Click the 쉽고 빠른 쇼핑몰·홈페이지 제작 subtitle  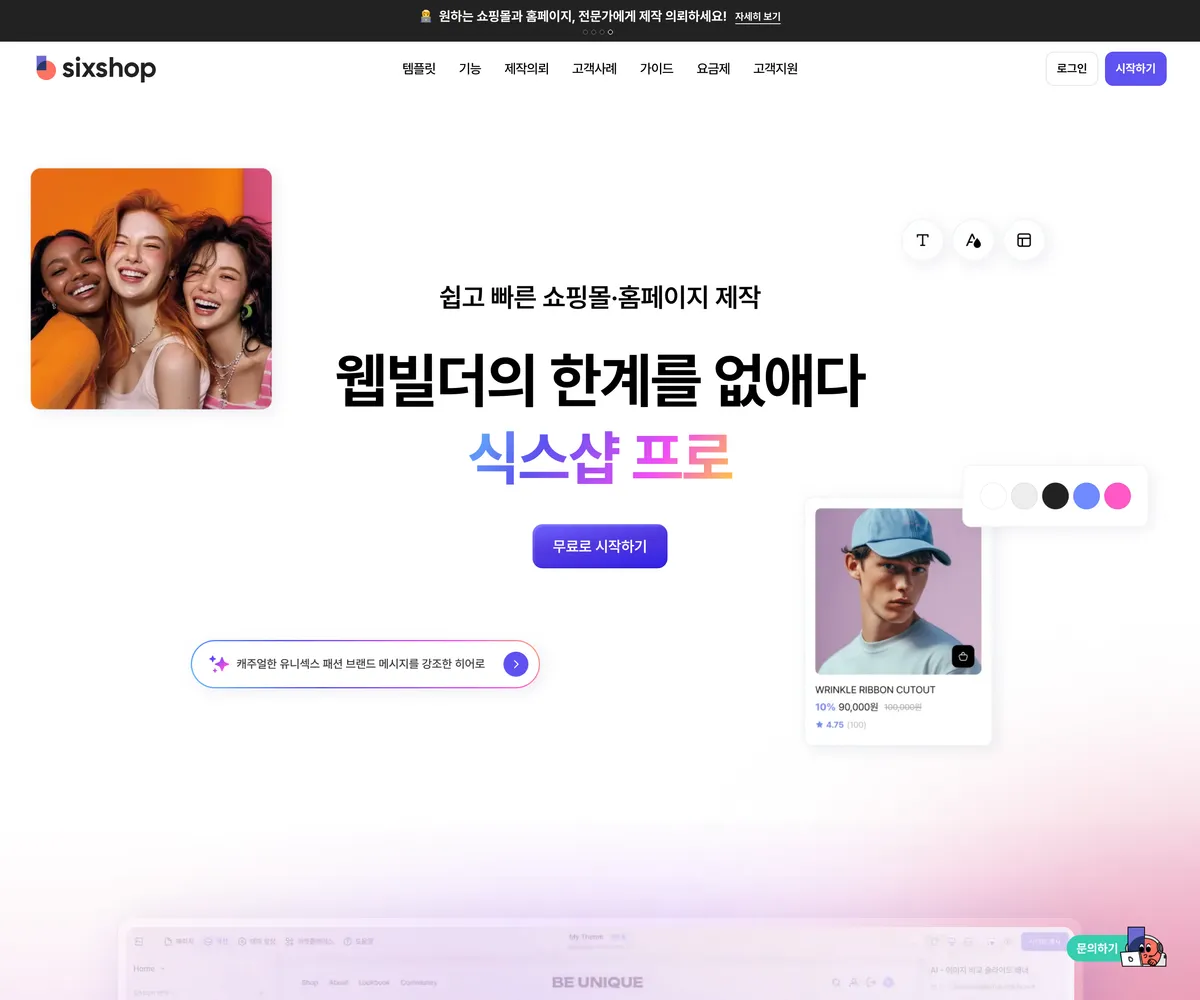point(600,297)
